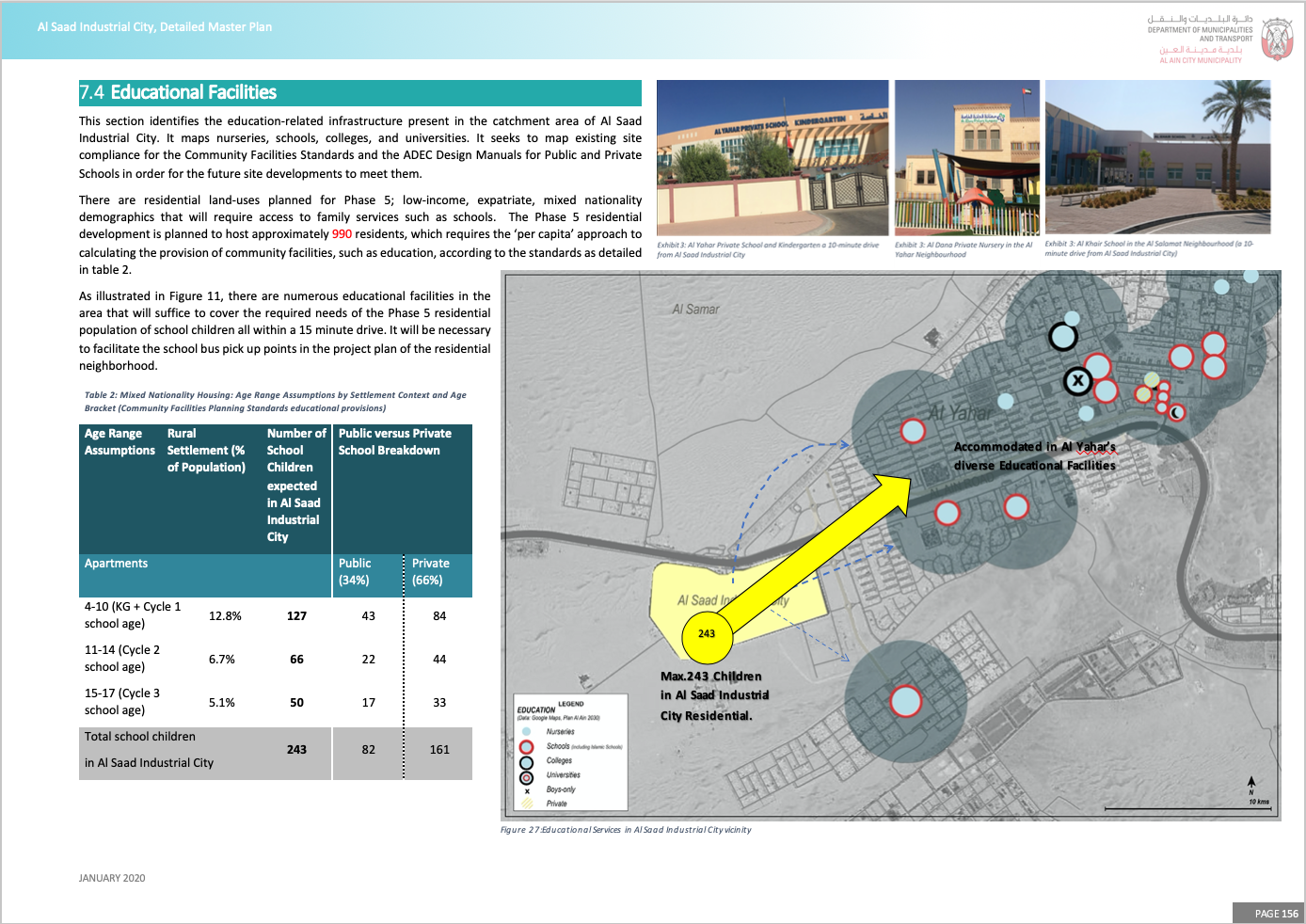Click the Nurseries legend circle icon

tap(526, 731)
